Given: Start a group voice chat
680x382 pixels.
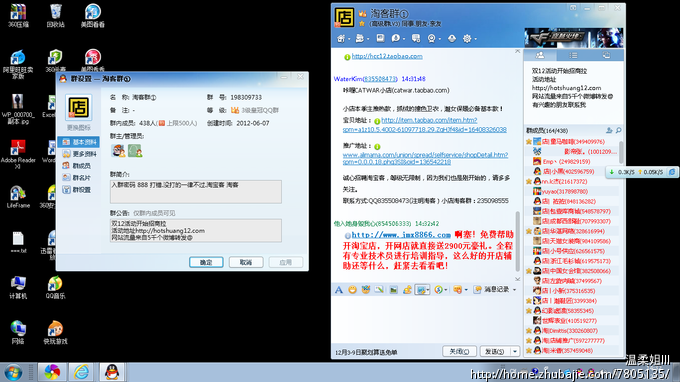Looking at the screenshot, I should [396, 39].
